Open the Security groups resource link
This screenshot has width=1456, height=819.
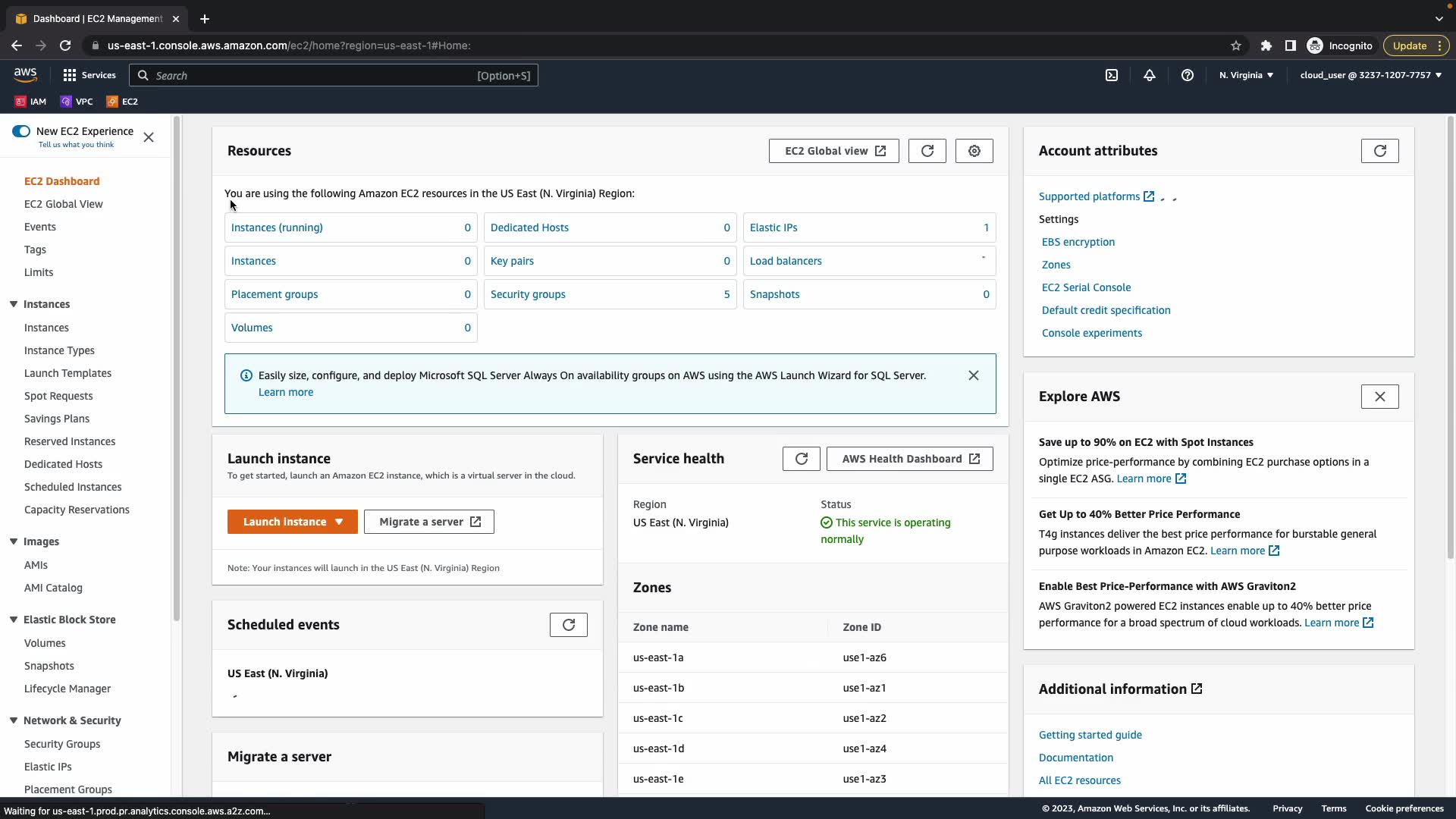[528, 294]
